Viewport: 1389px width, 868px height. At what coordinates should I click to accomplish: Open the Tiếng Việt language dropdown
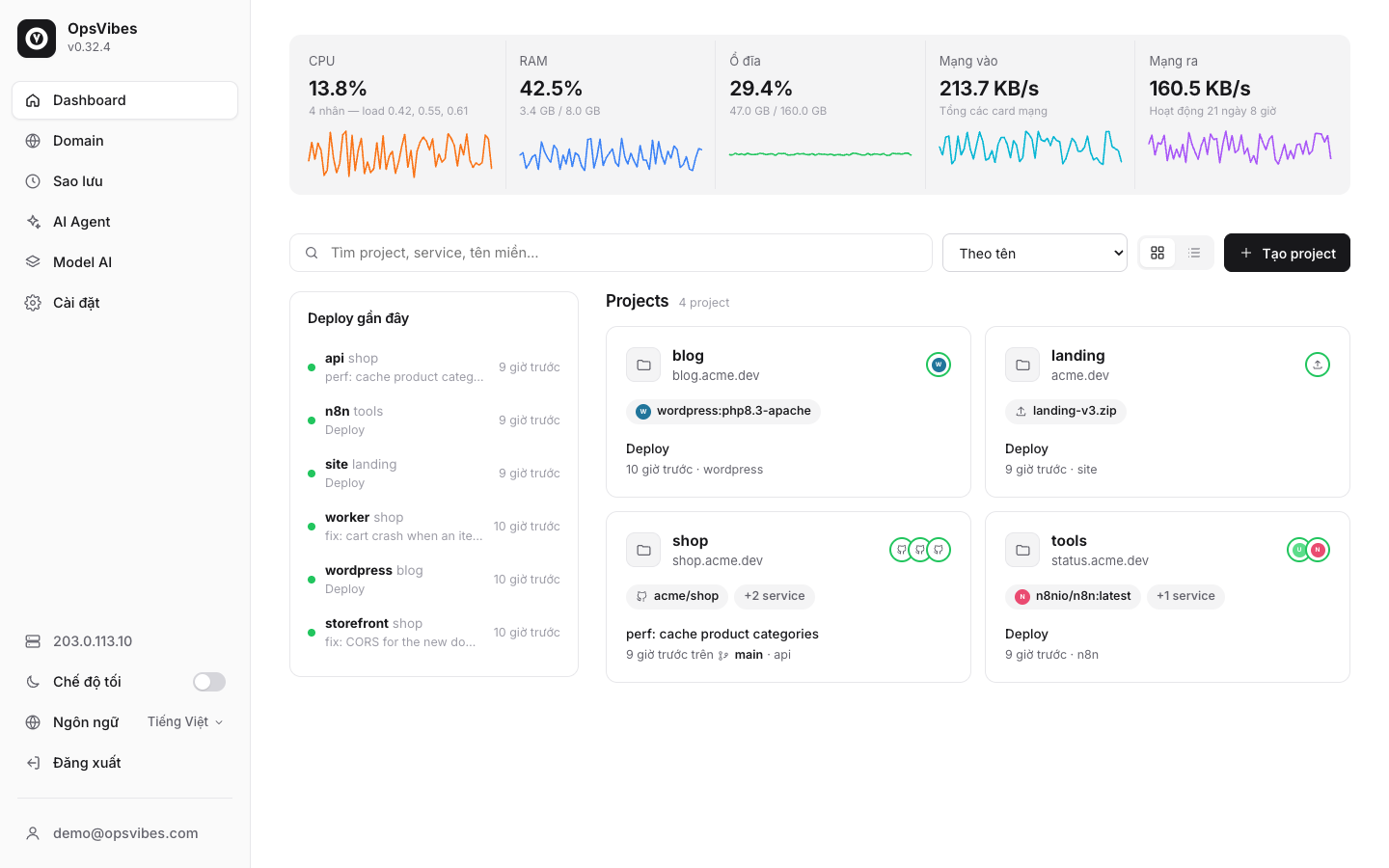click(185, 722)
